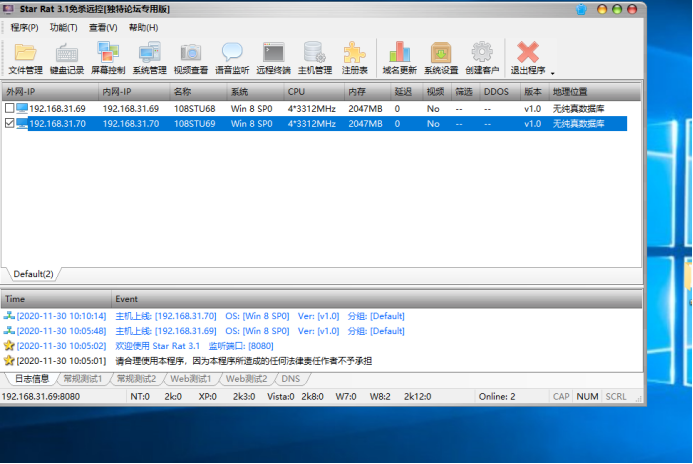693x464 pixels.
Task: Open the 注册表 registry tool
Action: tap(354, 58)
